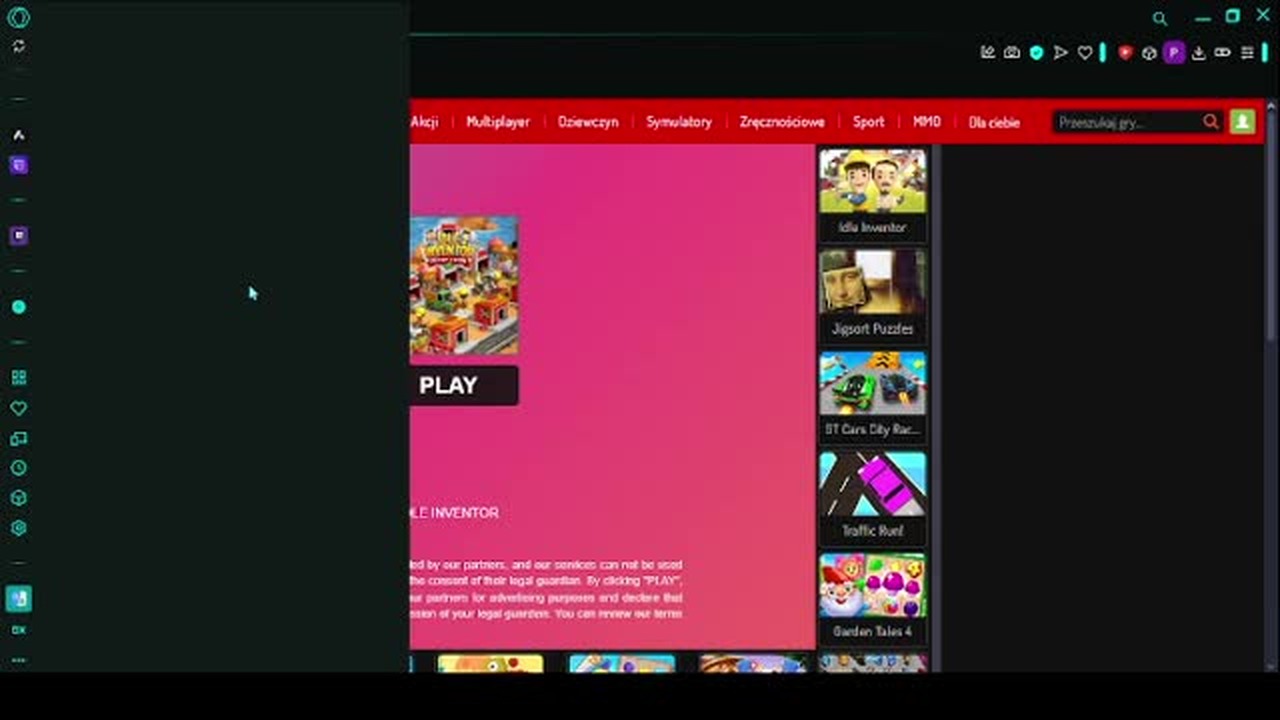The image size is (1280, 720).
Task: Open sidebar Bookmarks heart icon
Action: coord(18,408)
